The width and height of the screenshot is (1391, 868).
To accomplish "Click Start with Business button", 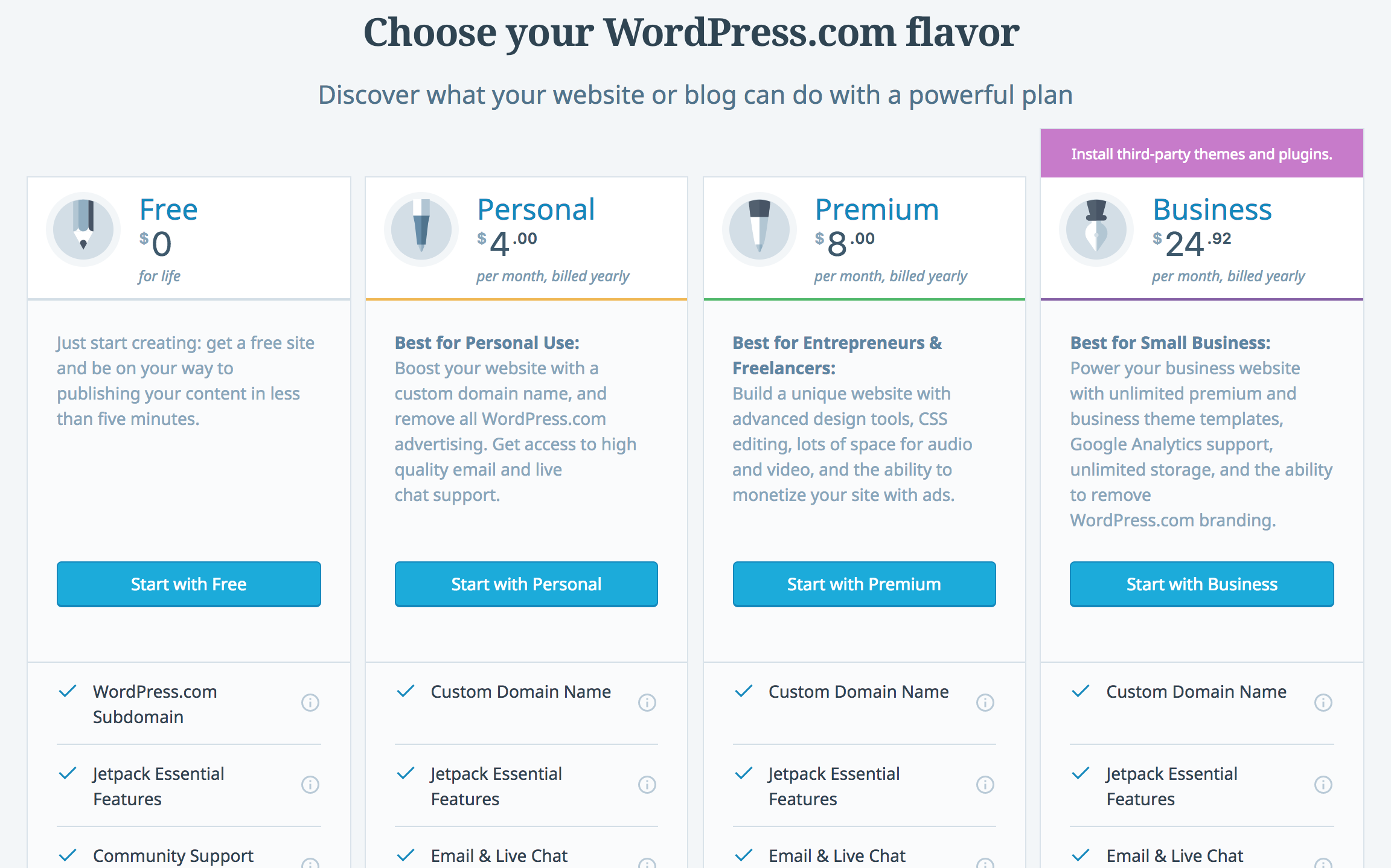I will click(x=1200, y=584).
